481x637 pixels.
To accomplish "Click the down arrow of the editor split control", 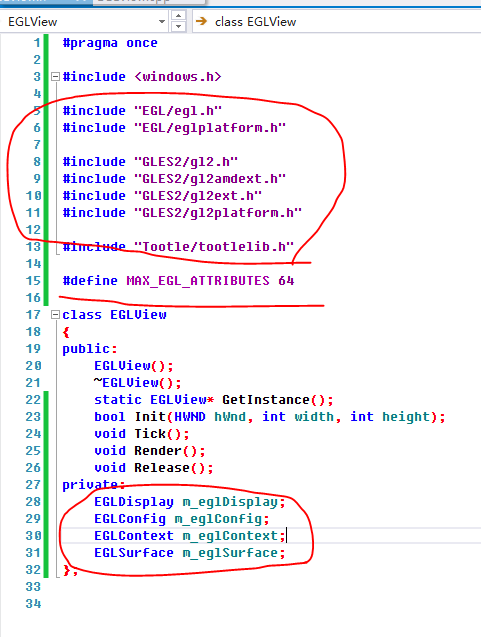I will click(x=178, y=26).
